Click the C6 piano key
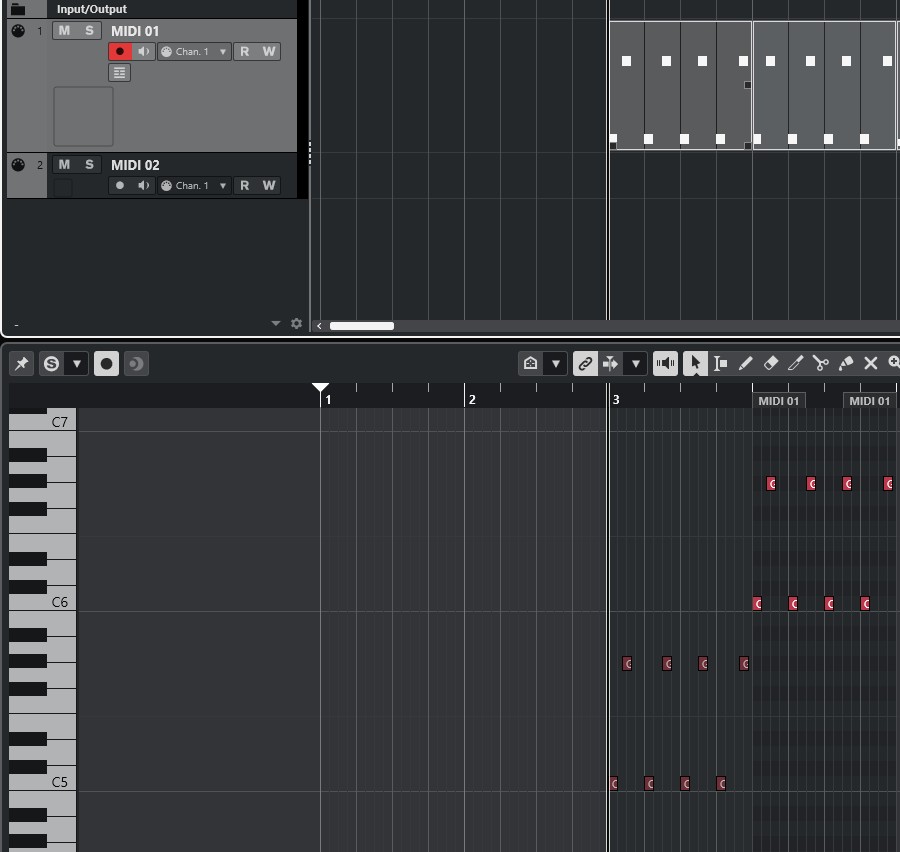The width and height of the screenshot is (900, 852). click(42, 602)
